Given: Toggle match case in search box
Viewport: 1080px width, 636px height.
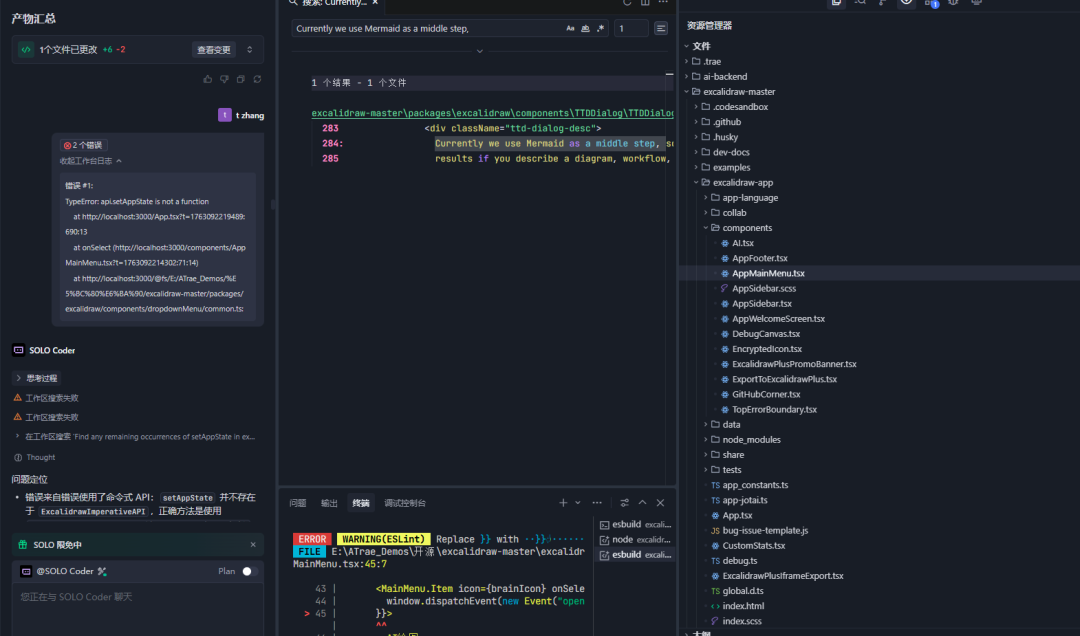Looking at the screenshot, I should coord(570,28).
